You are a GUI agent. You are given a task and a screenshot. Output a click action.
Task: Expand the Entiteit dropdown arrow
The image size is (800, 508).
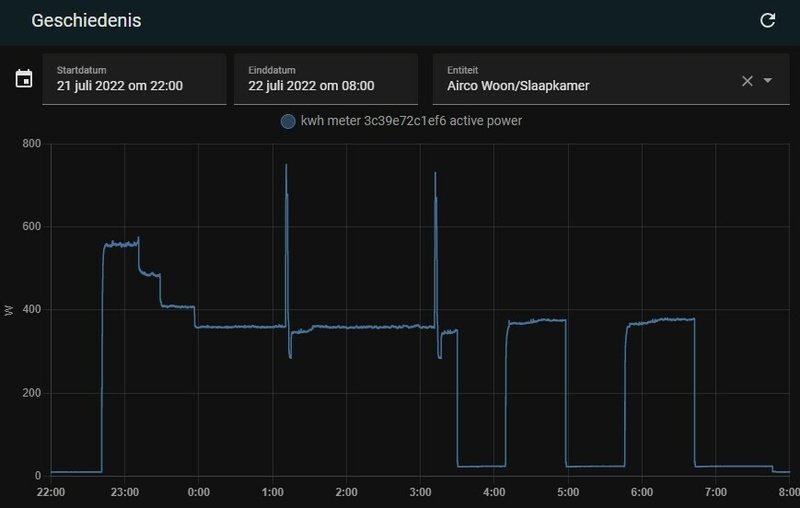[x=767, y=81]
